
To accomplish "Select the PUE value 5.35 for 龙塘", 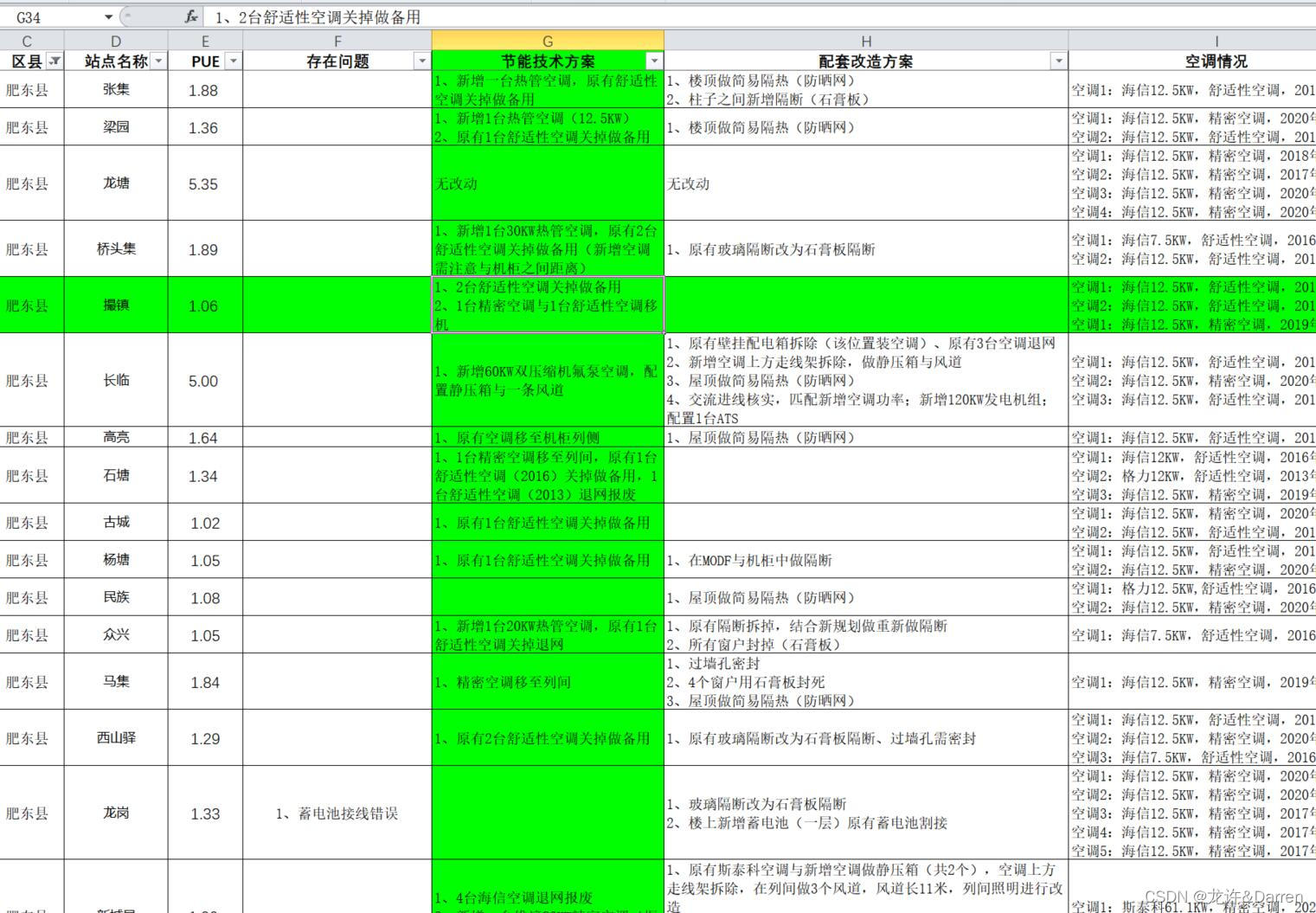I will click(x=204, y=183).
